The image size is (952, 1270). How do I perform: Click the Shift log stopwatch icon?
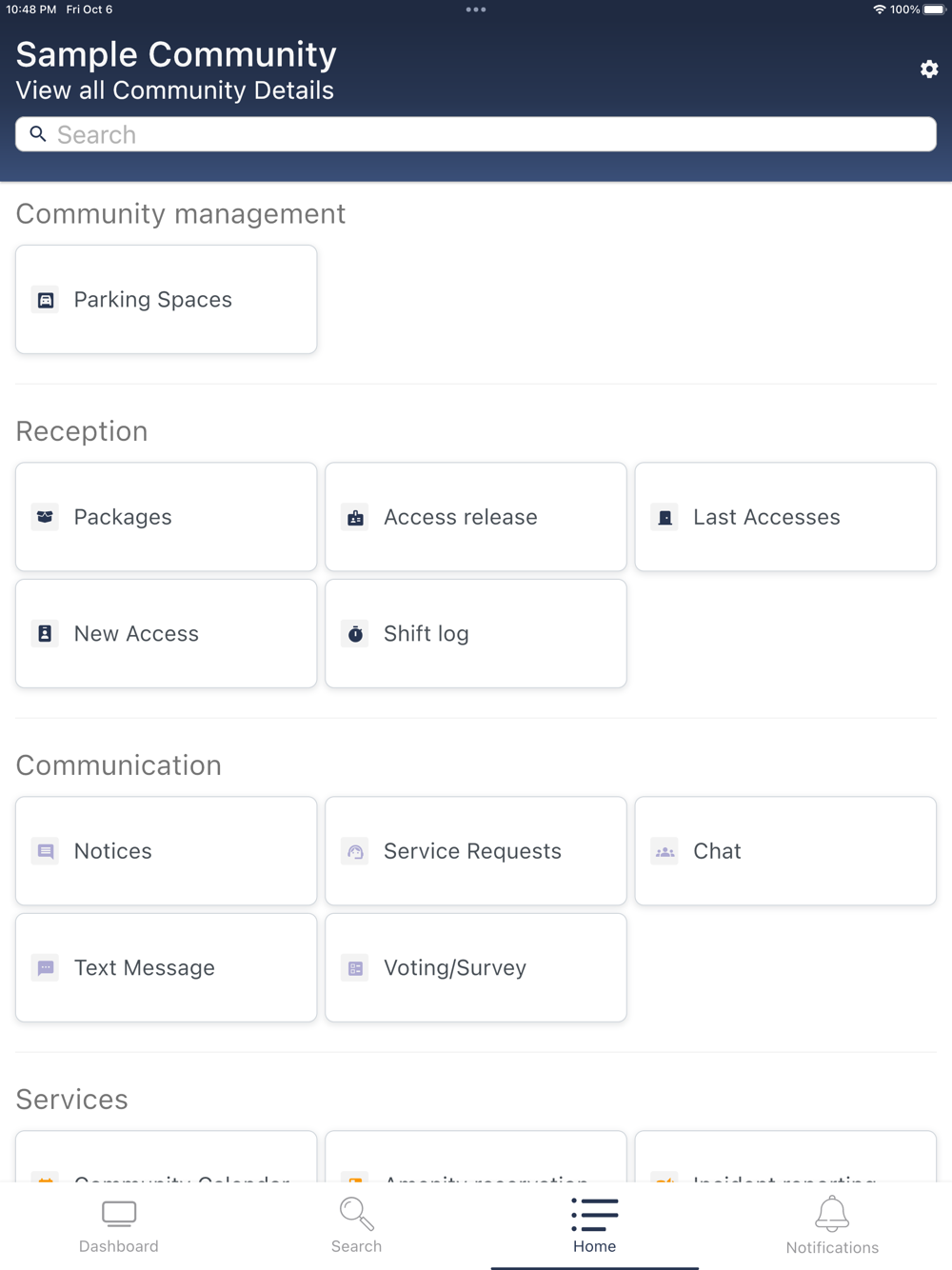click(355, 634)
